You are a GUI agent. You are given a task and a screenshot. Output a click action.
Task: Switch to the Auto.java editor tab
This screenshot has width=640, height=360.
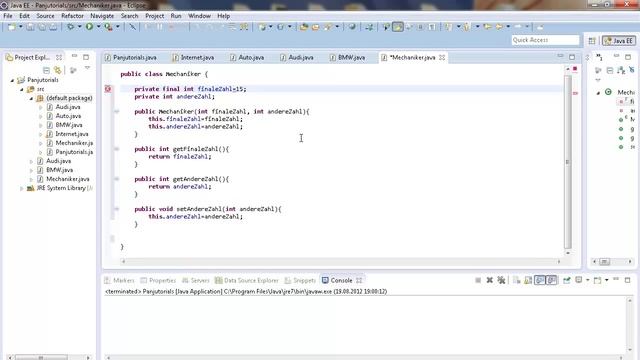pyautogui.click(x=247, y=58)
